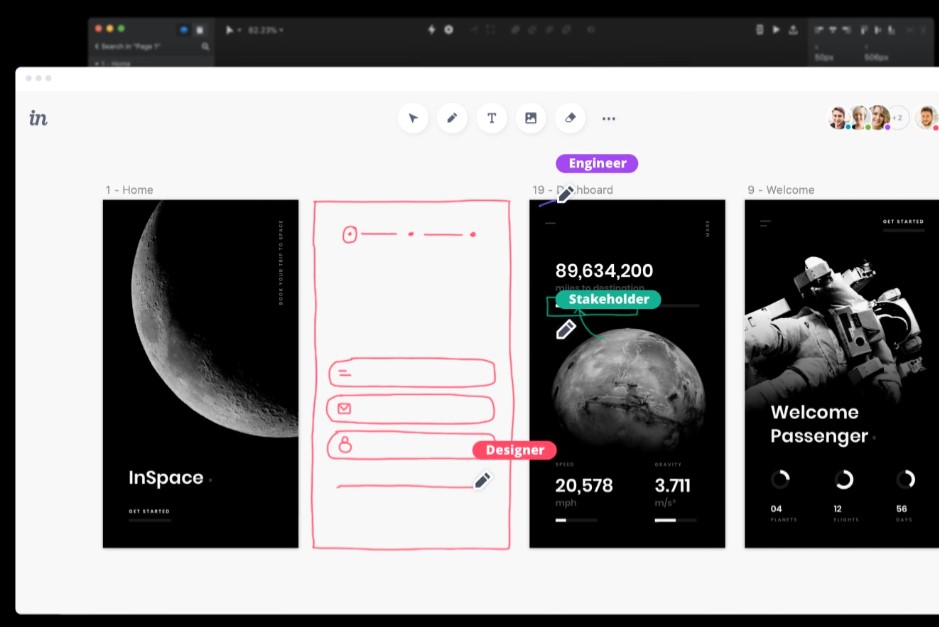Select the pointer arrow tool
The width and height of the screenshot is (939, 627).
[412, 118]
